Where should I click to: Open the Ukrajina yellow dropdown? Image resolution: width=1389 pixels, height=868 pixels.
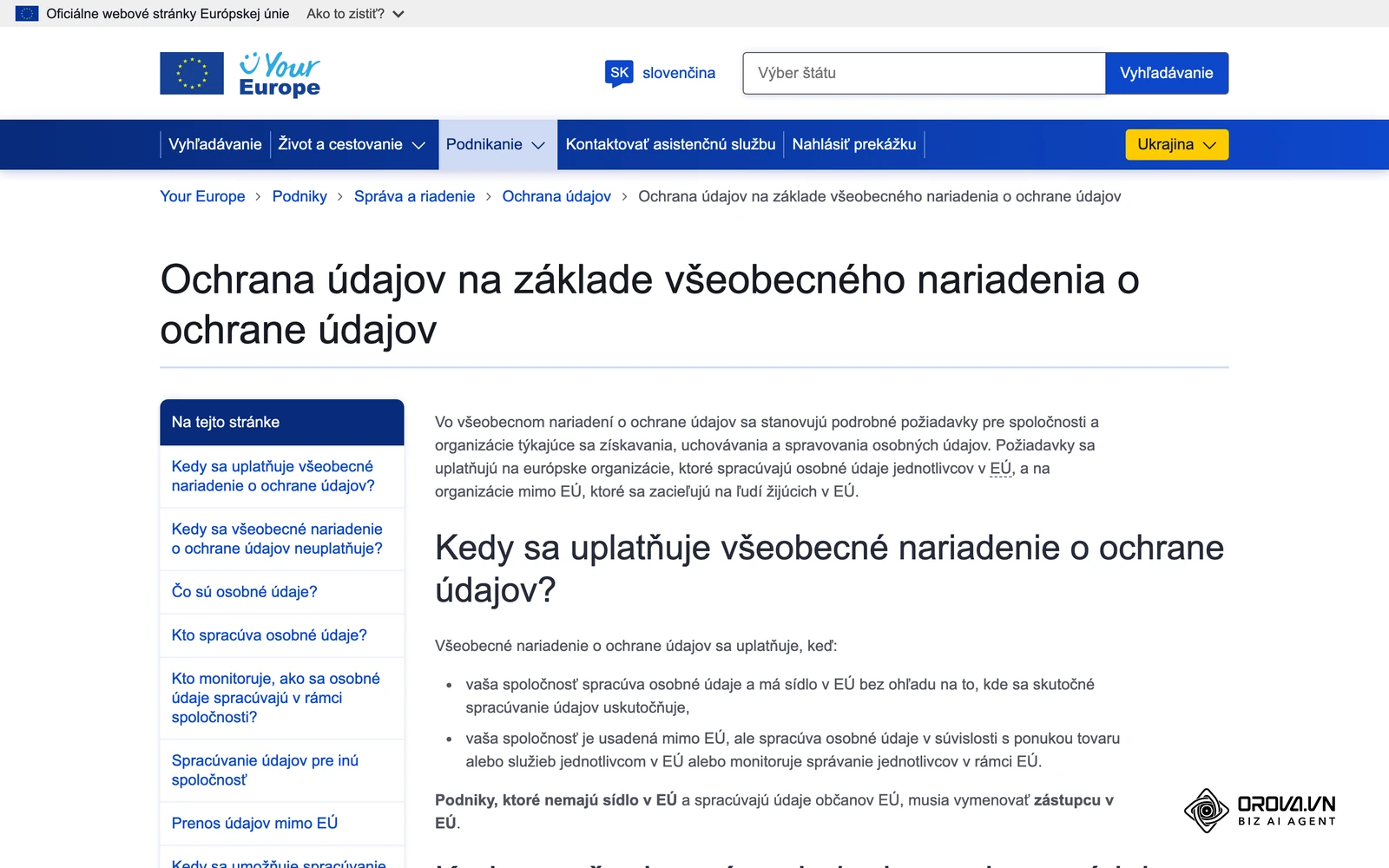pos(1177,144)
